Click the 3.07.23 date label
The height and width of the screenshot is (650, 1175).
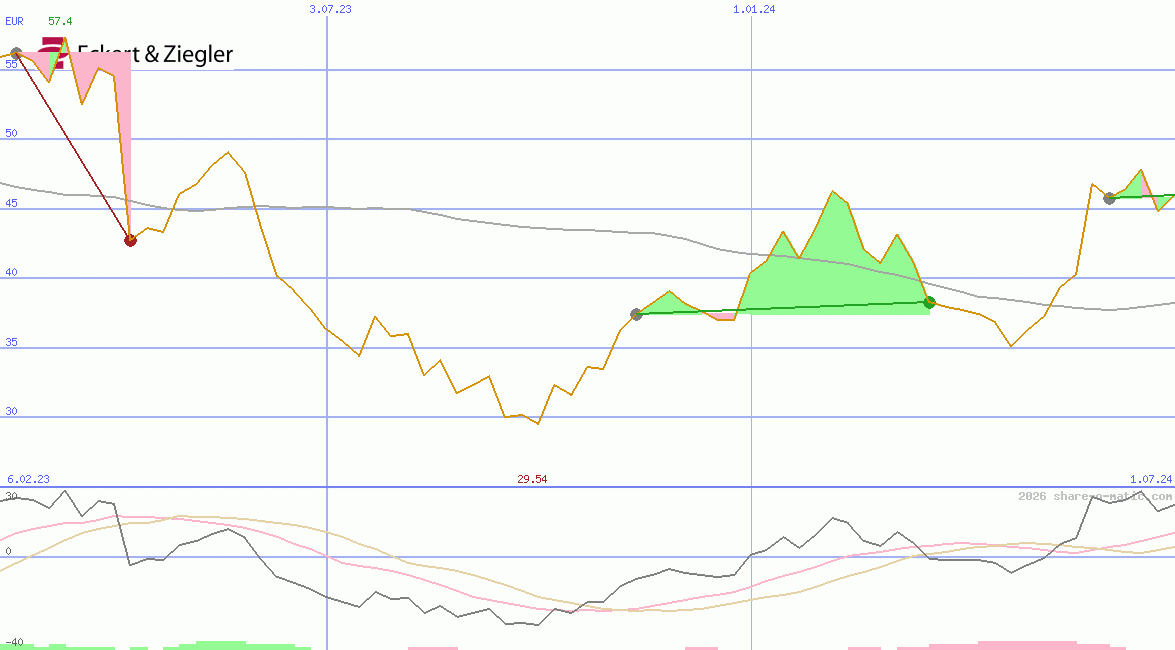click(330, 9)
